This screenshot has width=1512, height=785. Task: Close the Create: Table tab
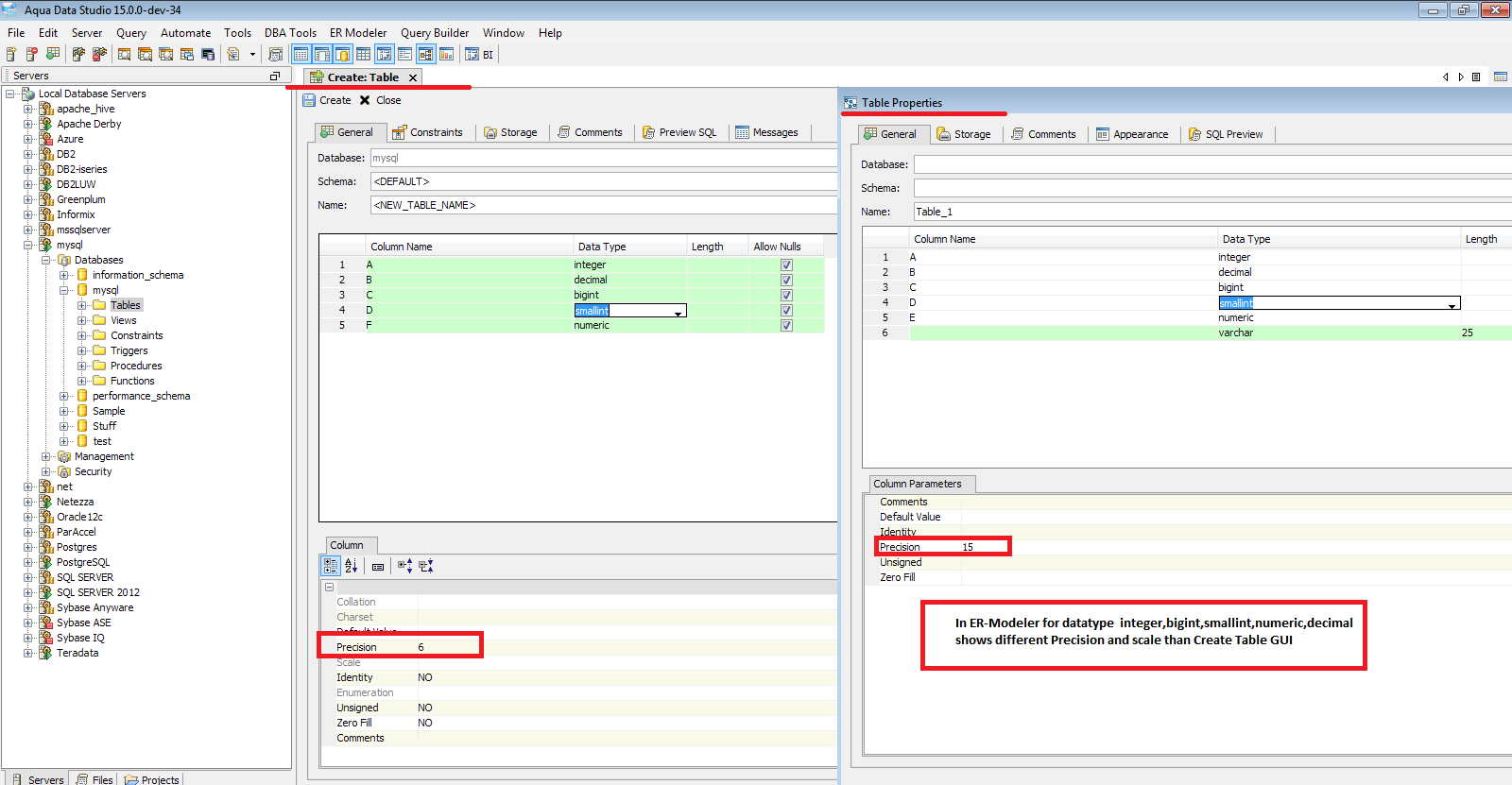point(413,77)
